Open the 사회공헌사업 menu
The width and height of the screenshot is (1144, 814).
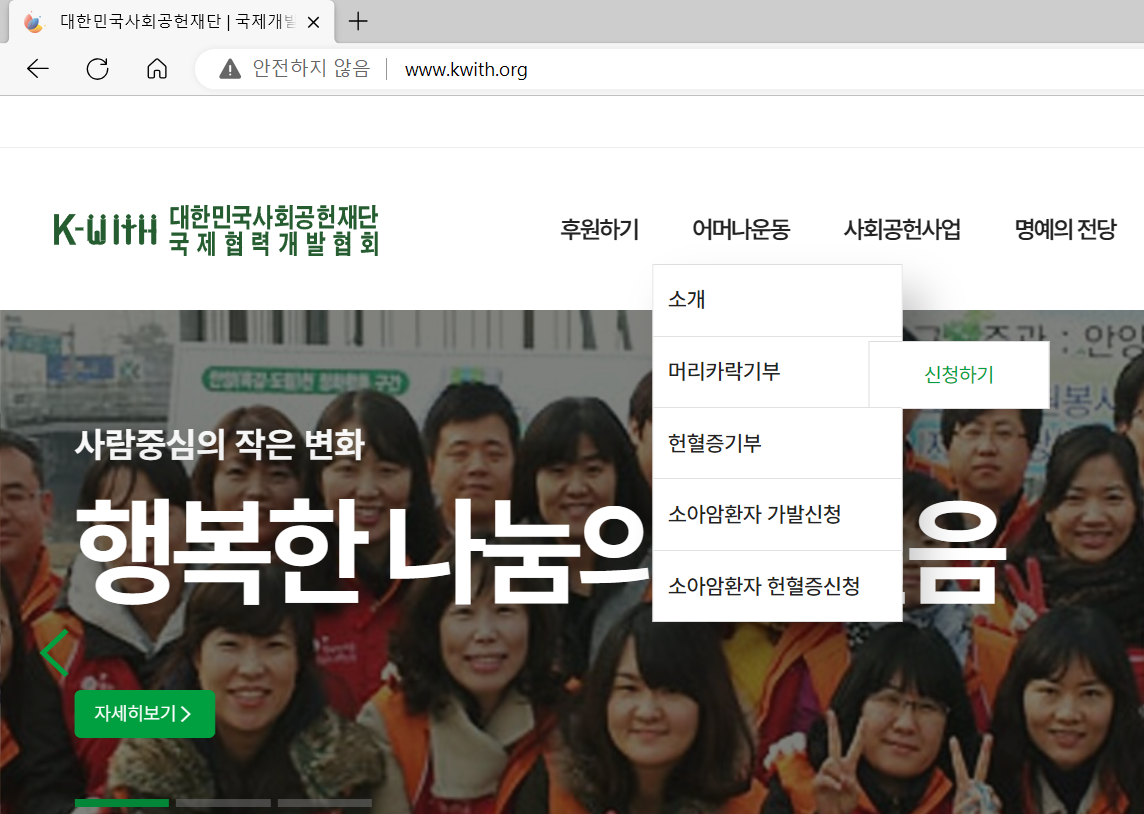tap(902, 229)
